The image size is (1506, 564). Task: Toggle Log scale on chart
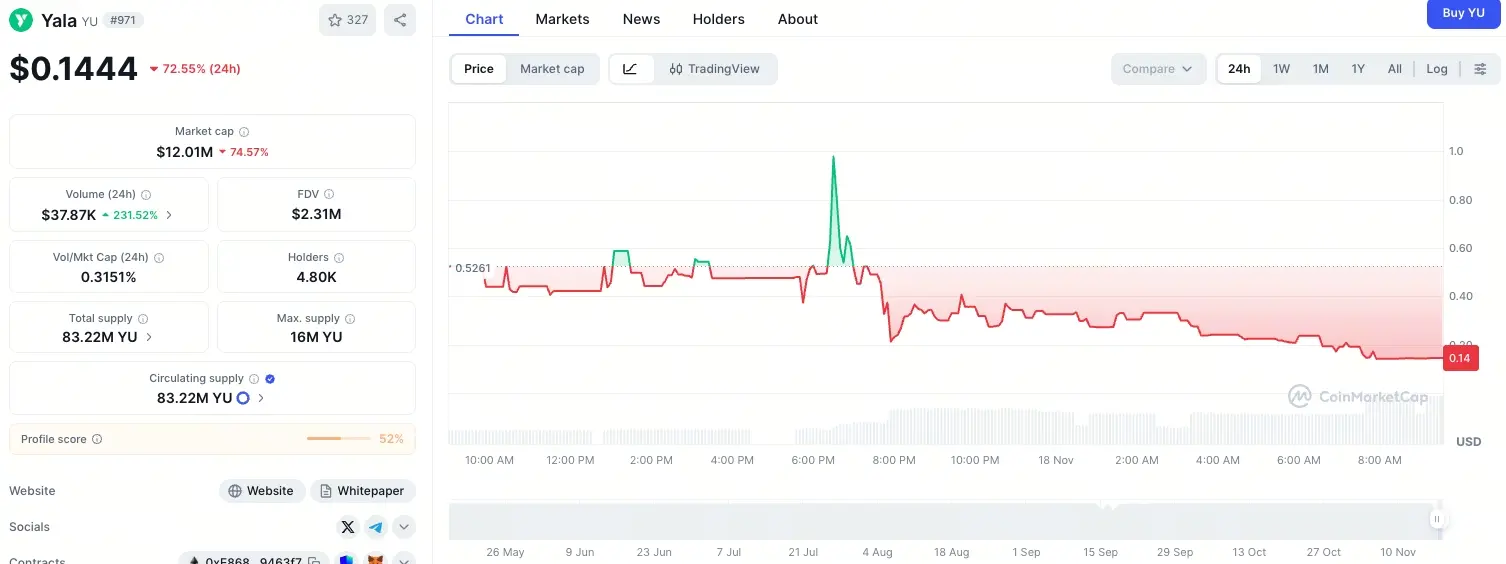pyautogui.click(x=1437, y=69)
